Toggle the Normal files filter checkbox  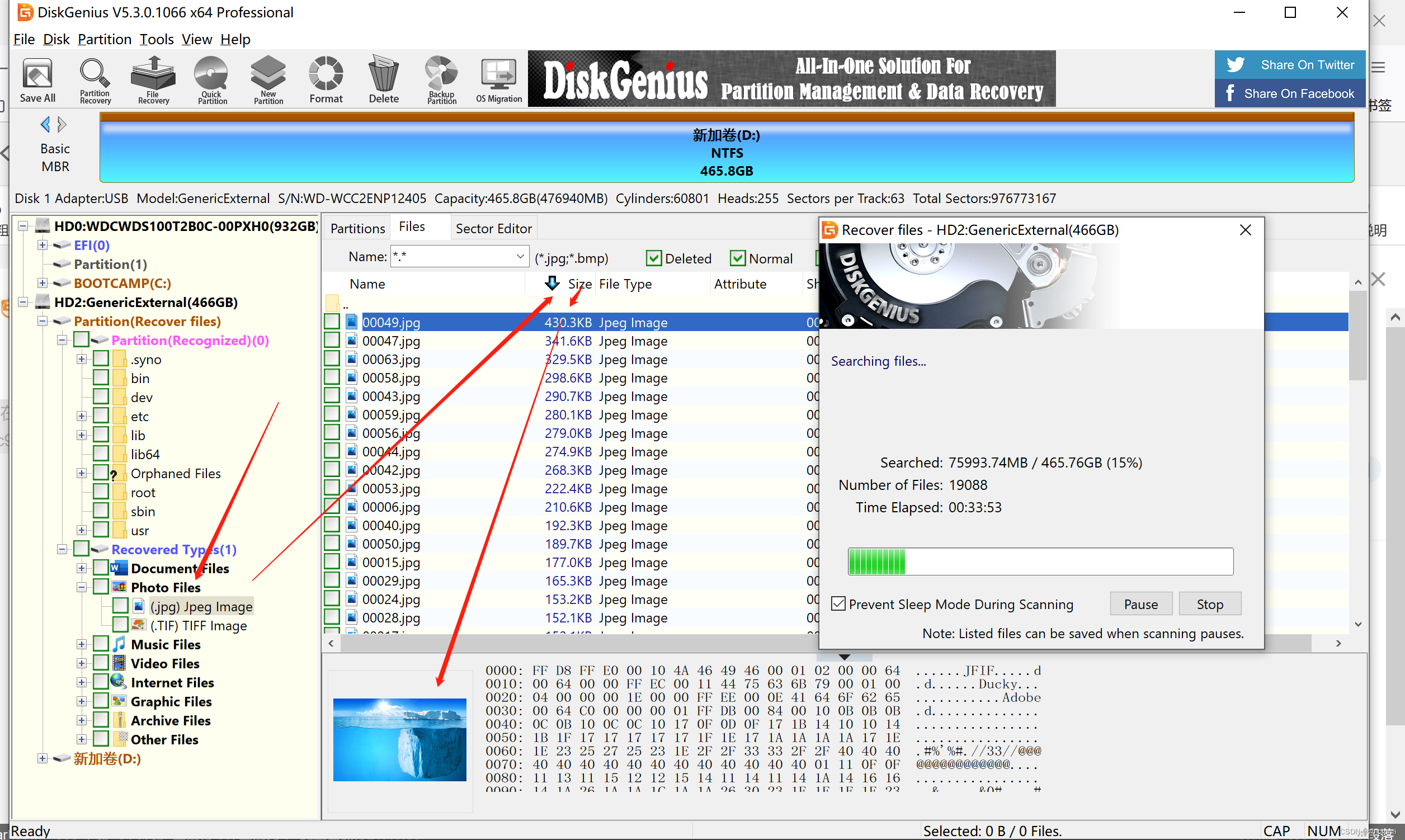point(738,259)
